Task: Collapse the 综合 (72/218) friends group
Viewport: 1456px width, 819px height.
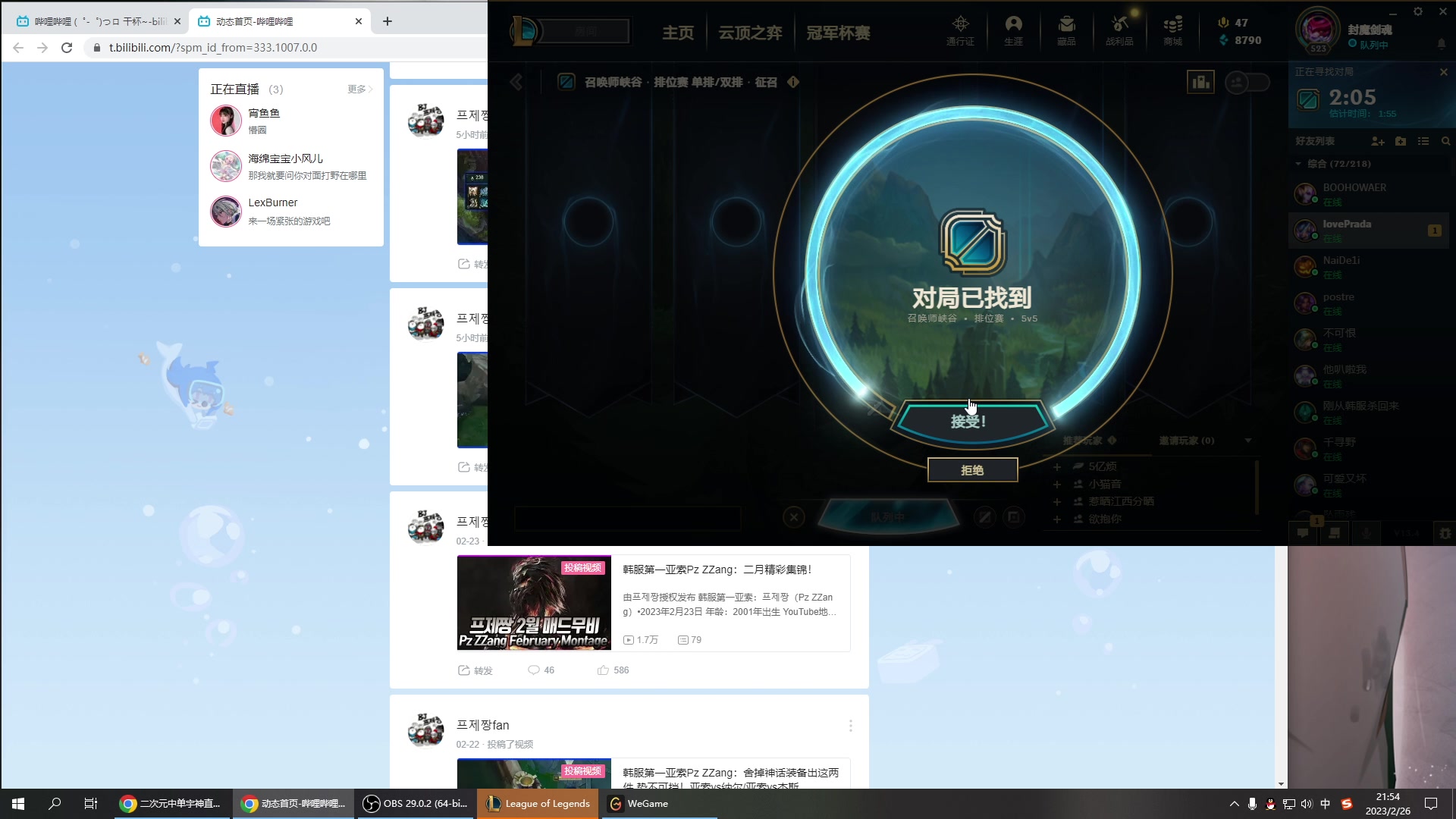Action: pos(1298,164)
